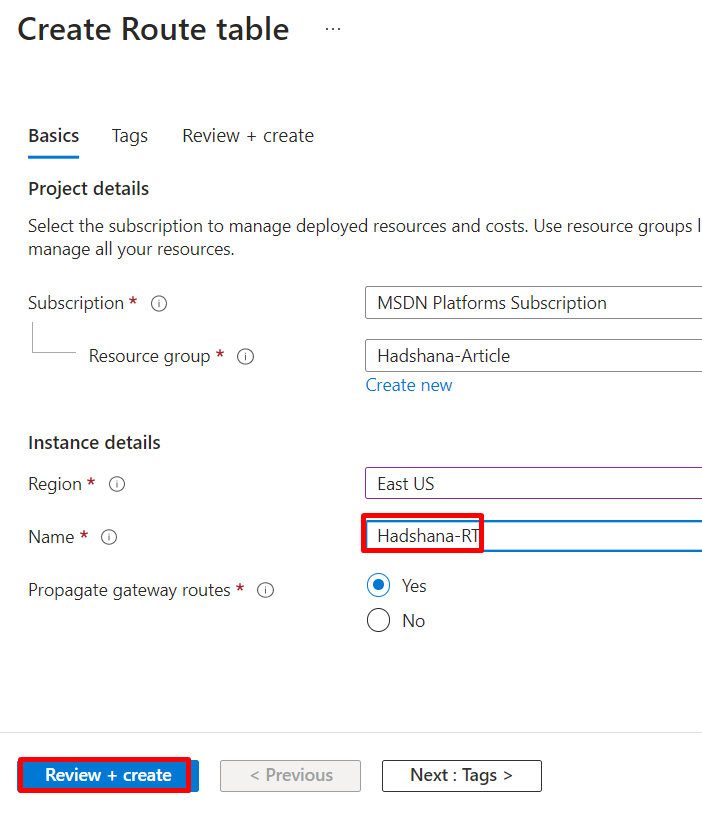Click the info icon next to Resource group
The height and width of the screenshot is (816, 702).
pyautogui.click(x=245, y=356)
